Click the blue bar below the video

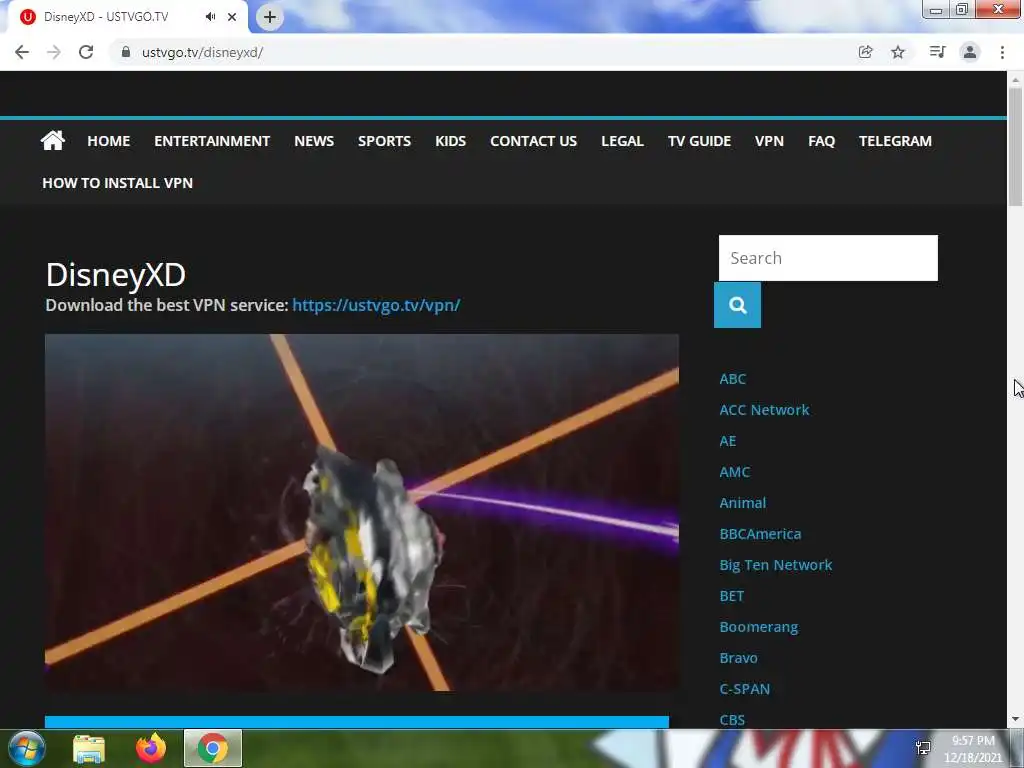(x=357, y=722)
